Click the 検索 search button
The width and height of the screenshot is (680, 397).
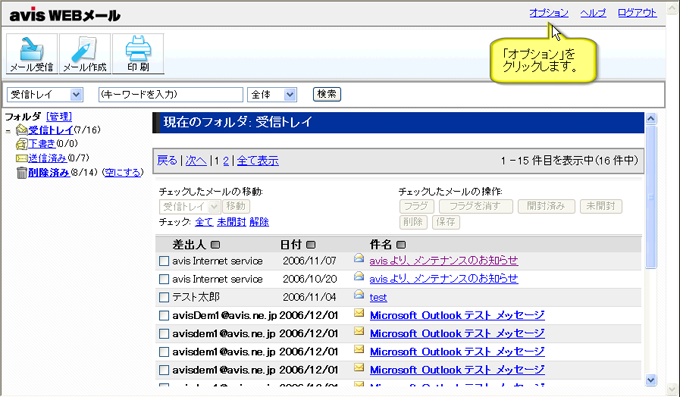coord(327,94)
